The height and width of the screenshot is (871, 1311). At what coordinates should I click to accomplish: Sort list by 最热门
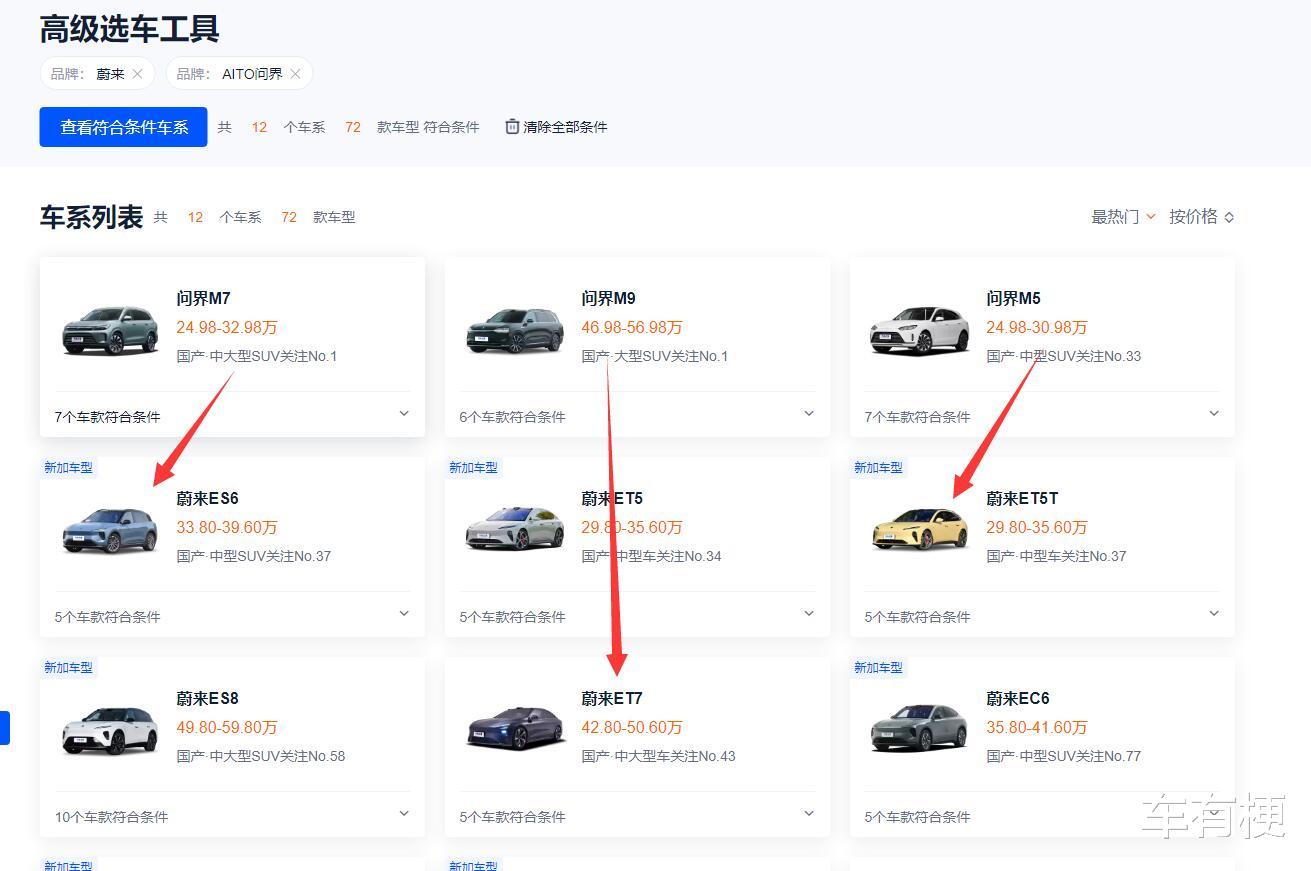[x=1123, y=217]
